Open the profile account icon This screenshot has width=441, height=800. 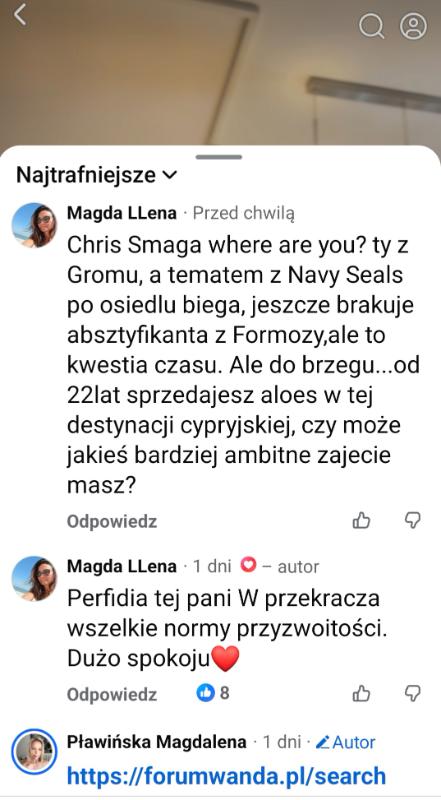pos(413,26)
